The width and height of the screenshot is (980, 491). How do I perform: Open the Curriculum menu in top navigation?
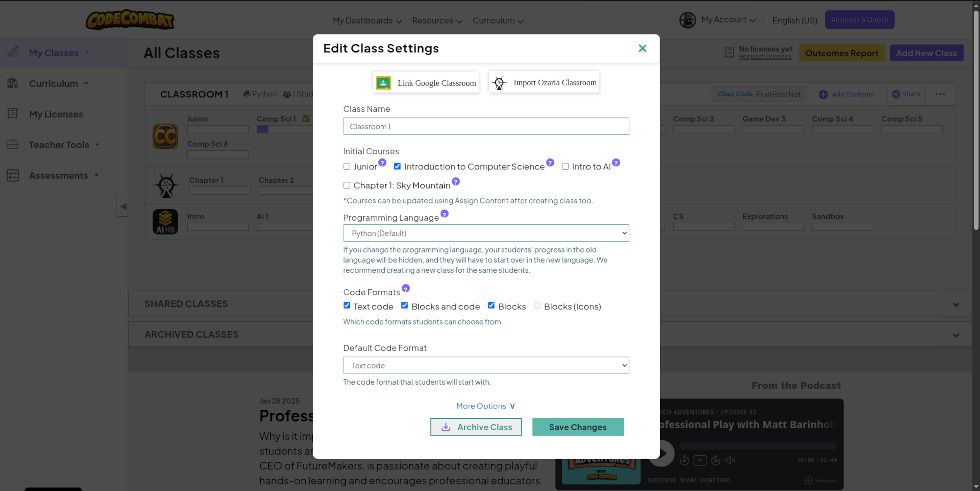point(498,21)
